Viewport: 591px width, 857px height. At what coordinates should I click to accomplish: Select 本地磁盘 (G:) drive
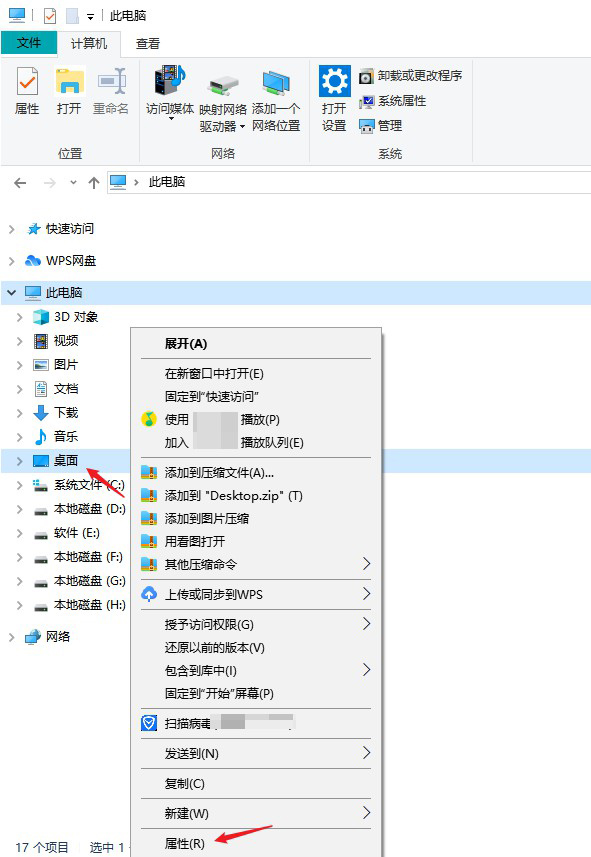[80, 581]
